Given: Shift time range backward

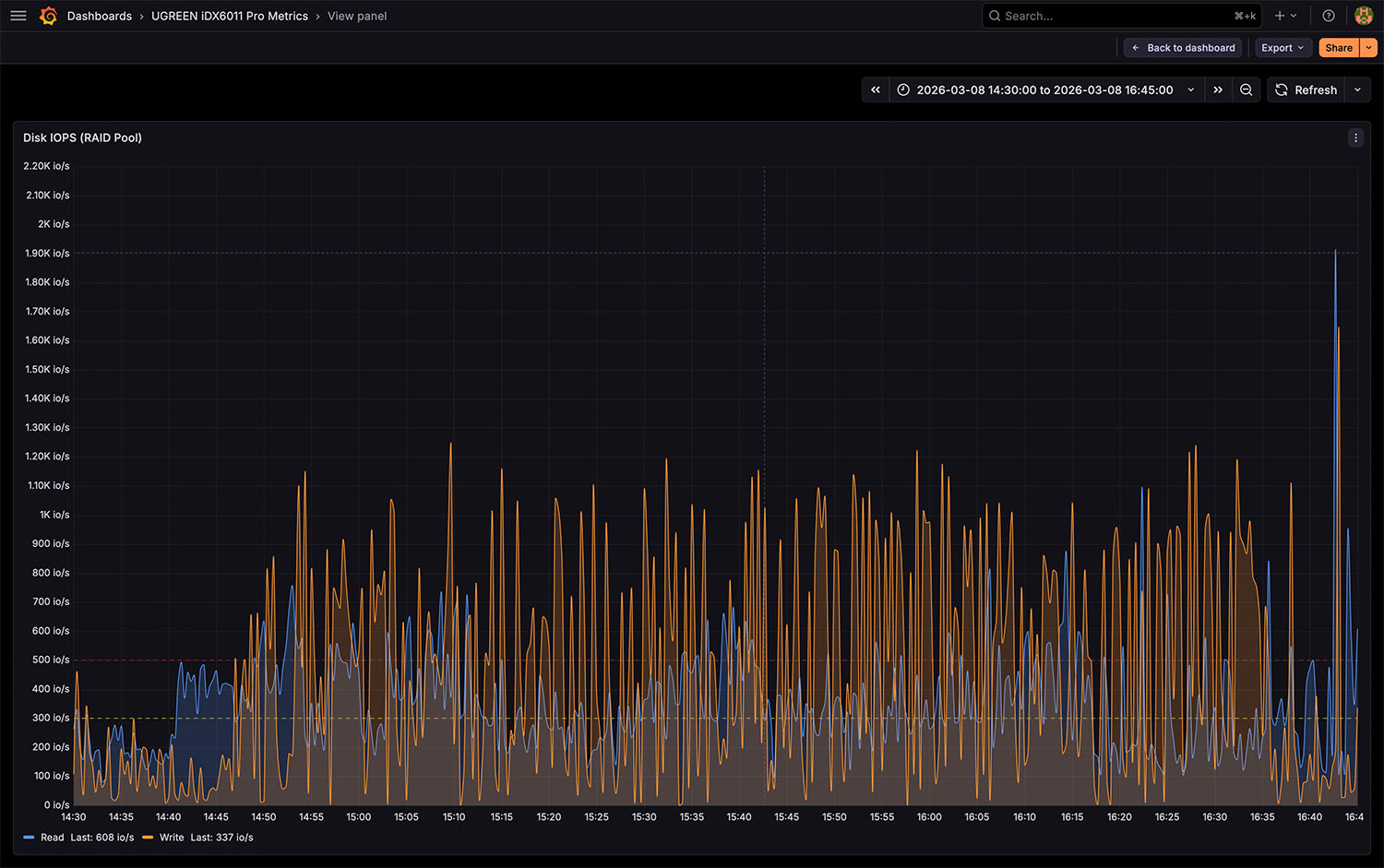Looking at the screenshot, I should point(876,89).
